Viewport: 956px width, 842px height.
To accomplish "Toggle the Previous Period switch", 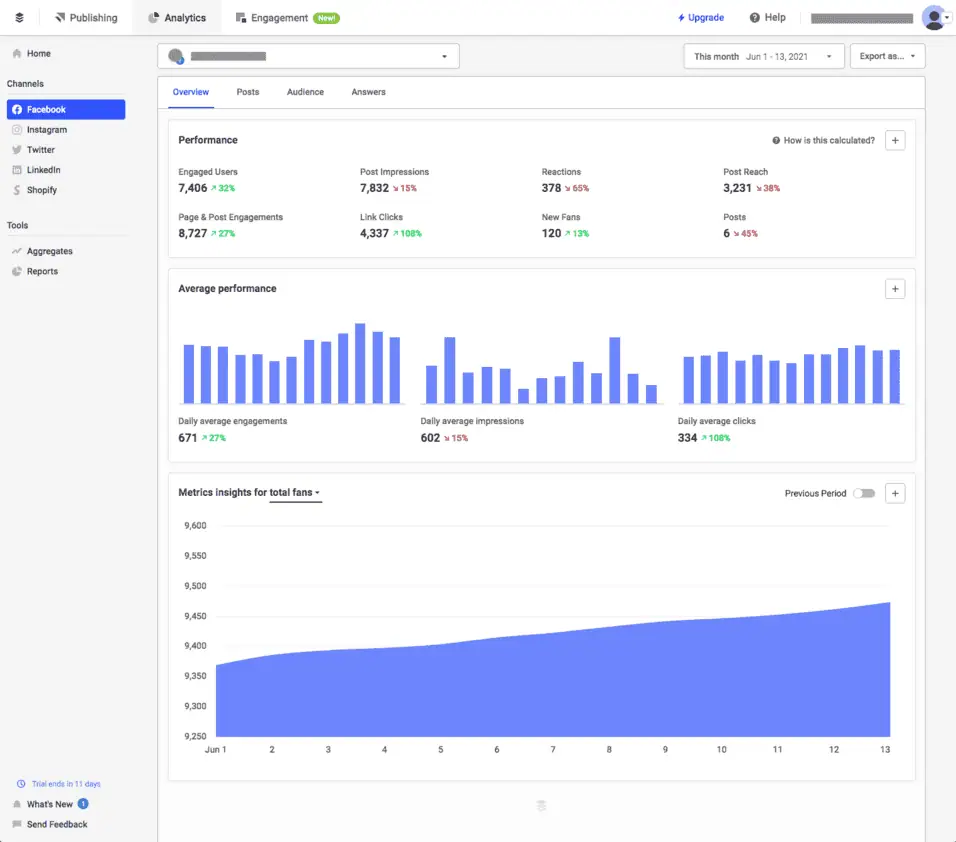I will 864,494.
